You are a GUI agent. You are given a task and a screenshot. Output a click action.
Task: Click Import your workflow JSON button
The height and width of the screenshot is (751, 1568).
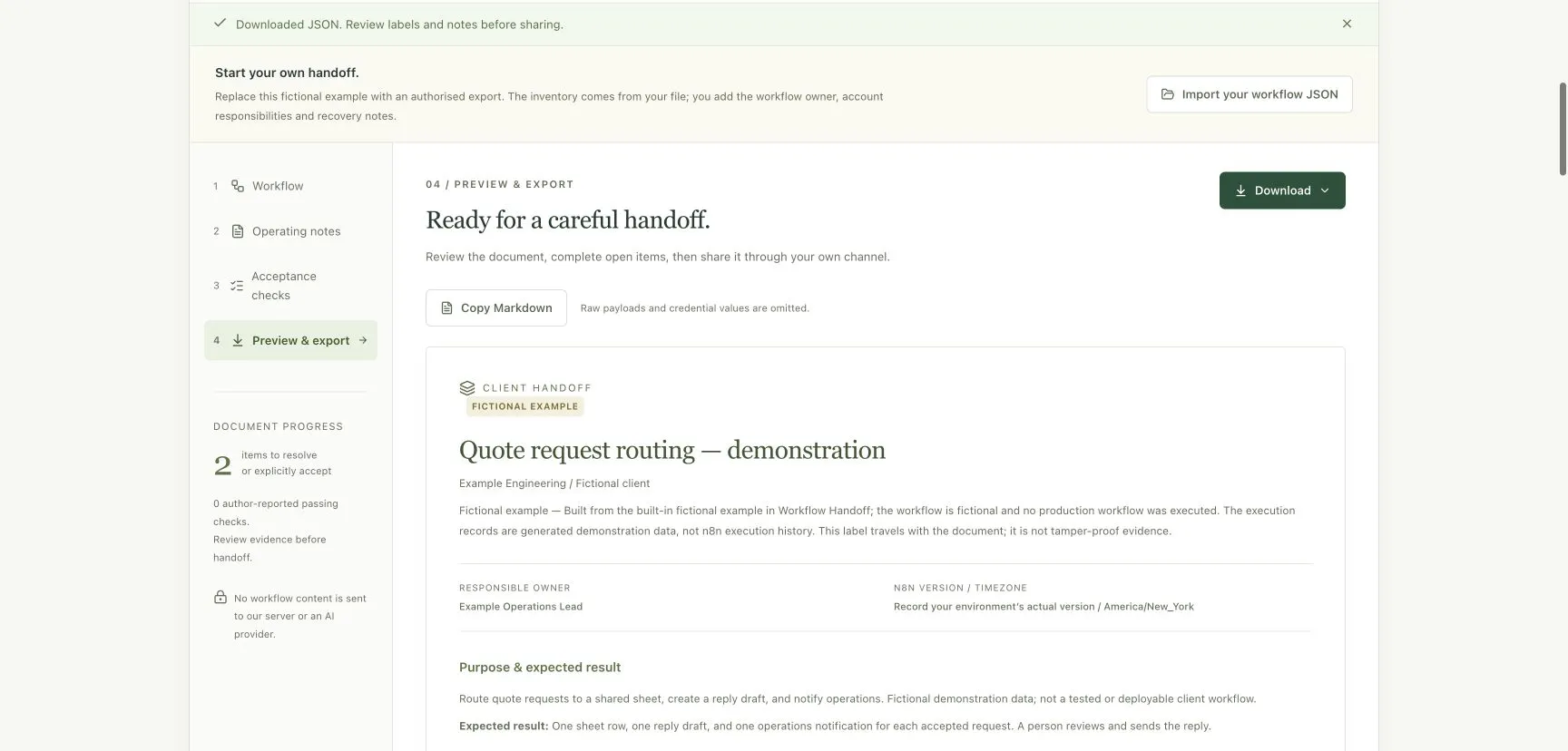click(x=1249, y=94)
